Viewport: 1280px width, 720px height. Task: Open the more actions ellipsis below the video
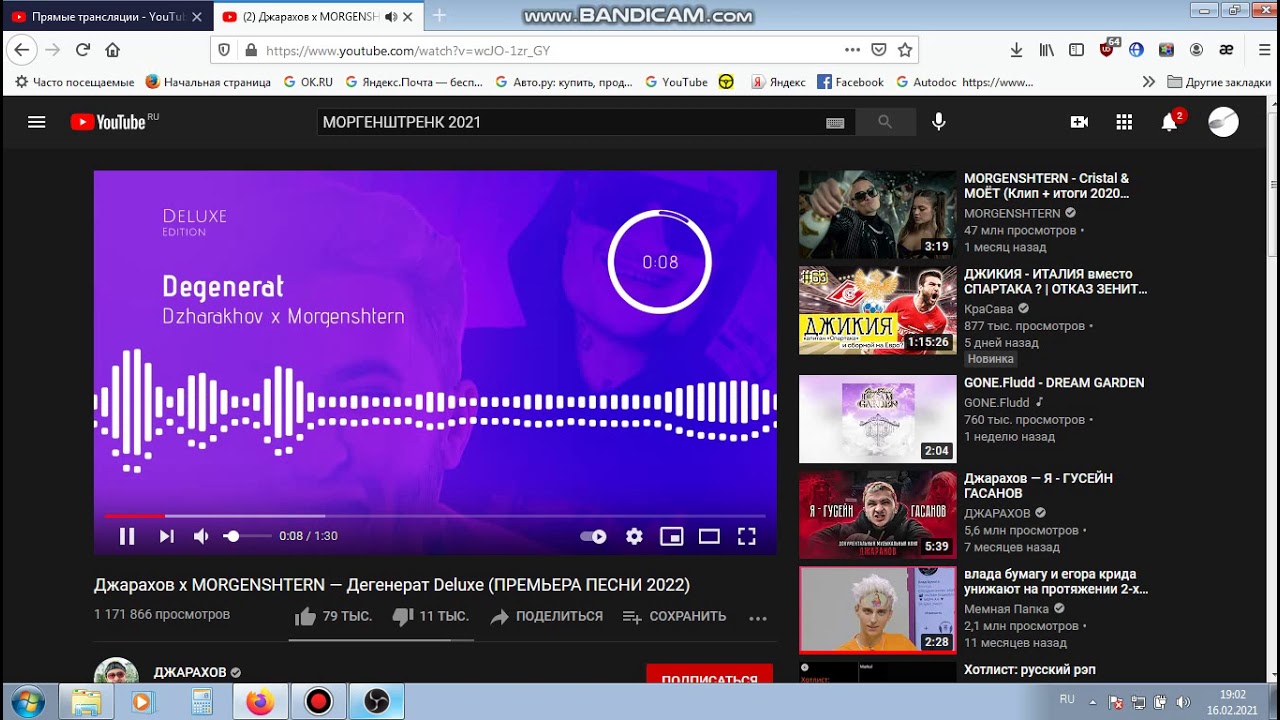(757, 618)
